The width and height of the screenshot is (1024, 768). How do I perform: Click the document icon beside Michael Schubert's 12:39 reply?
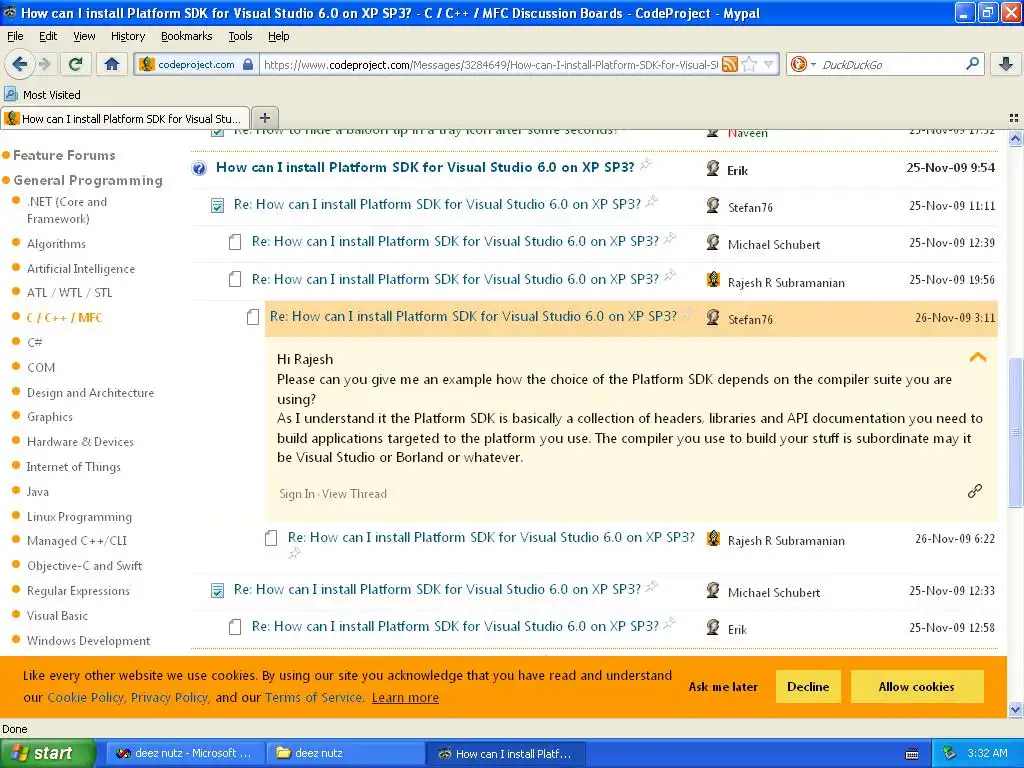tap(235, 243)
